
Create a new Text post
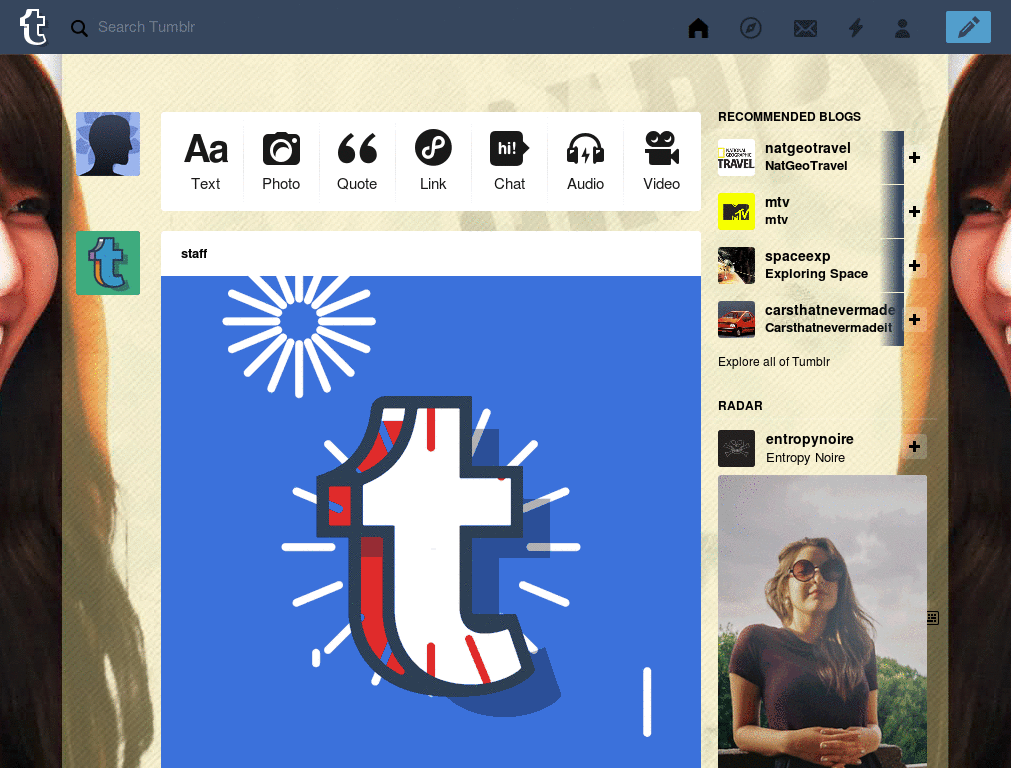click(206, 161)
